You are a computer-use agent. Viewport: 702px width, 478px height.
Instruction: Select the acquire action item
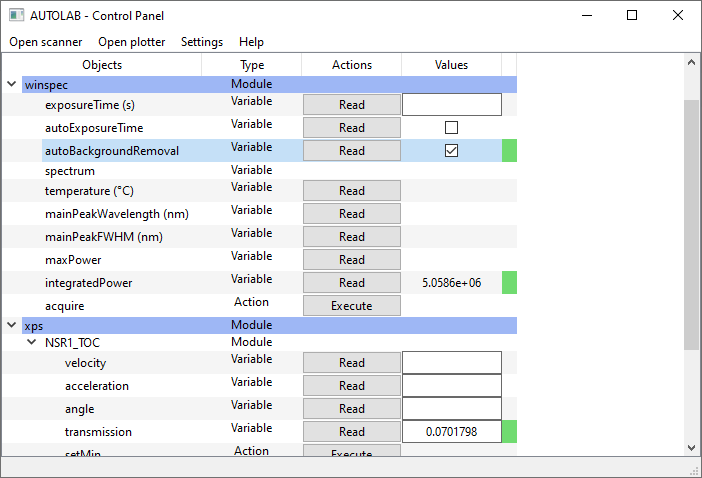tap(64, 306)
